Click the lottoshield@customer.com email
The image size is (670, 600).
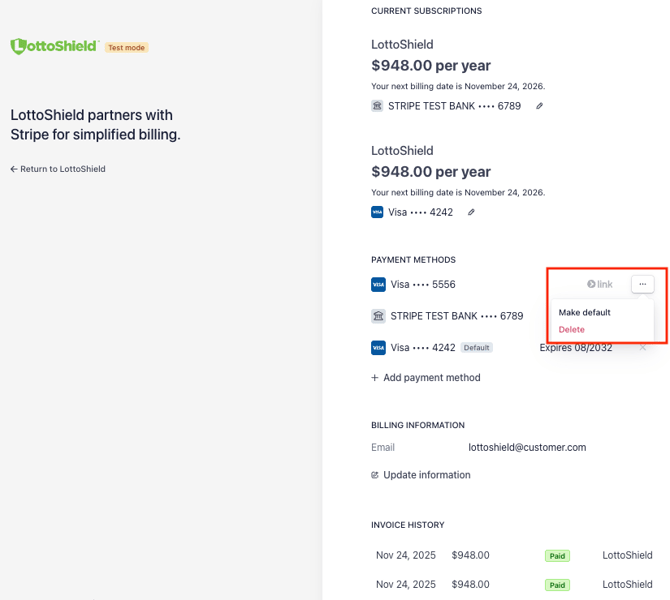(527, 447)
